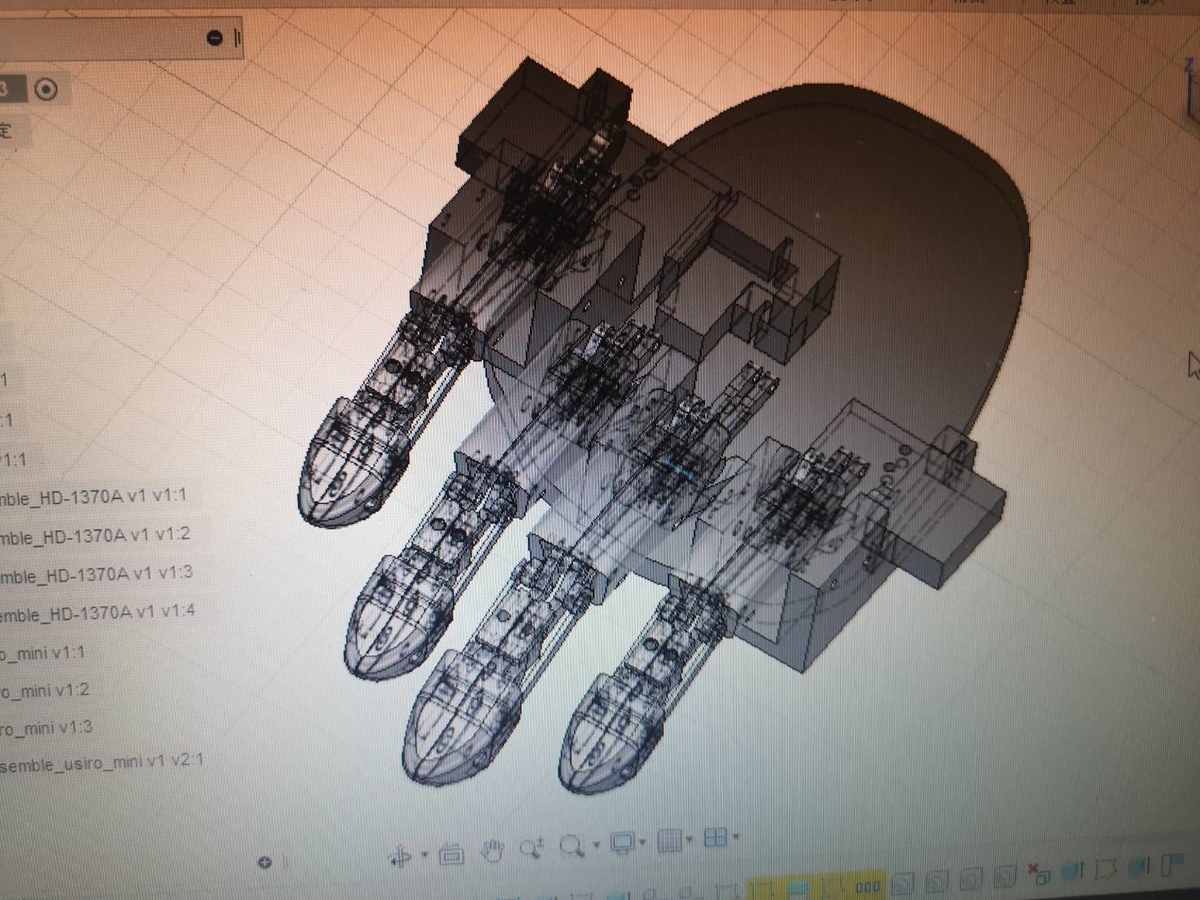Select tree item ending HD-1370A v1 v1:3
This screenshot has width=1200, height=900.
click(97, 575)
